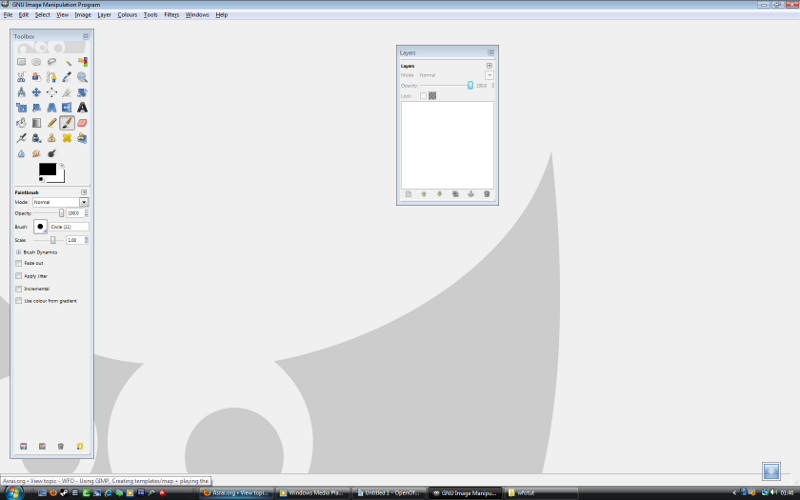Open the Select menu
800x500 pixels.
[x=42, y=15]
